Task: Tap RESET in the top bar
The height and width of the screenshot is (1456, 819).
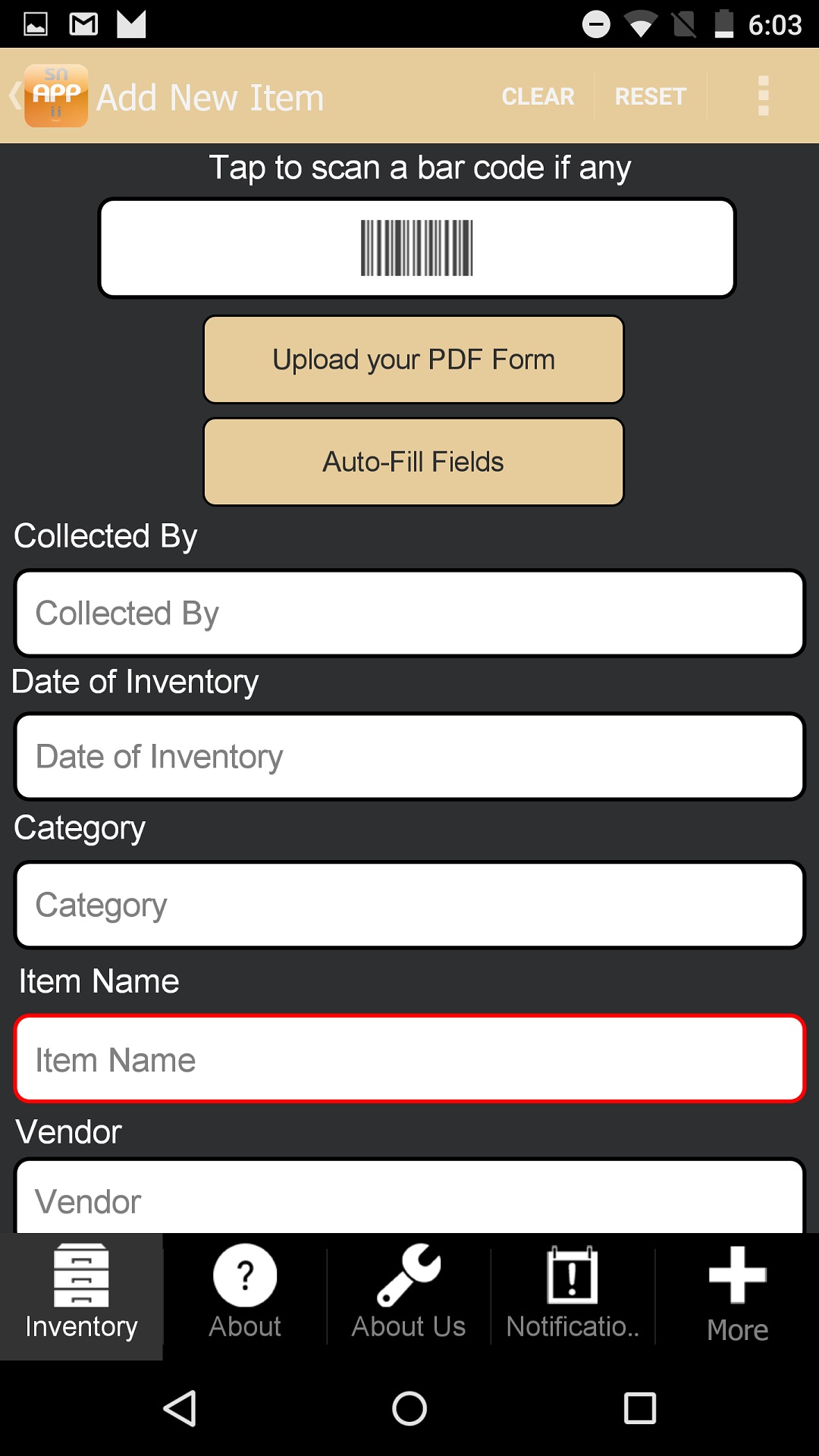Action: pos(651,96)
